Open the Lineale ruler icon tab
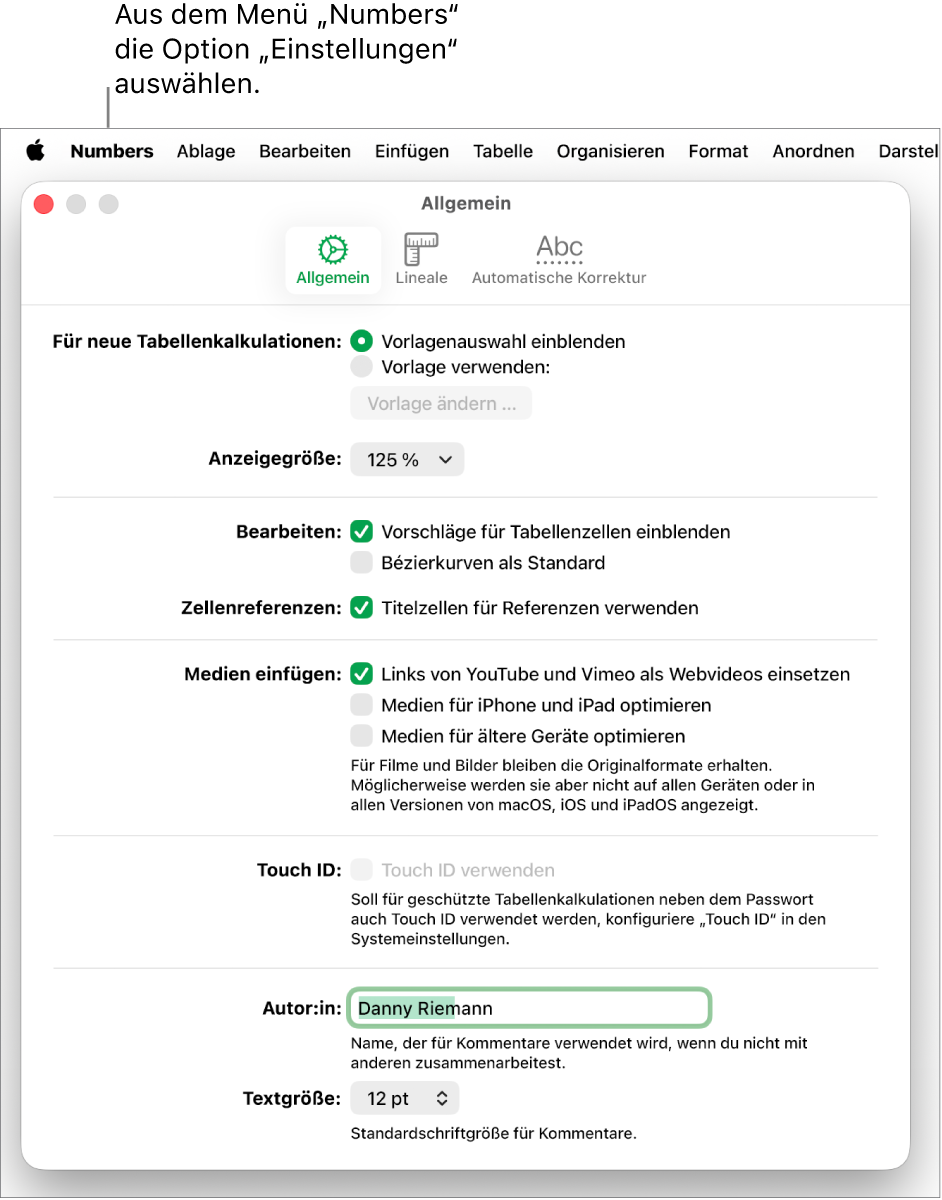 pos(421,260)
